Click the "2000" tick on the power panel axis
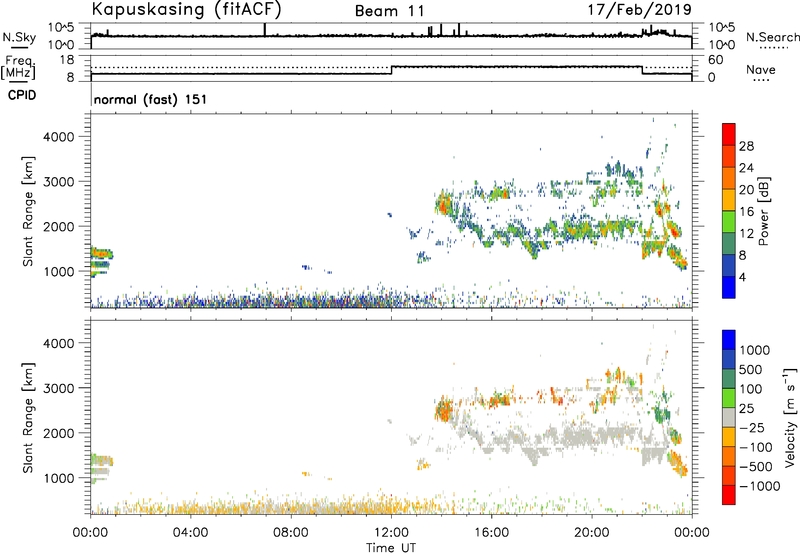800x554 pixels. 59,226
